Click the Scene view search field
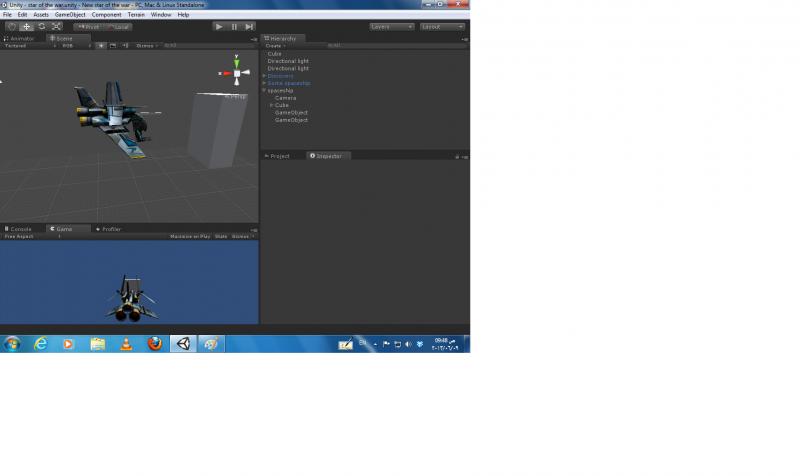 [x=207, y=46]
